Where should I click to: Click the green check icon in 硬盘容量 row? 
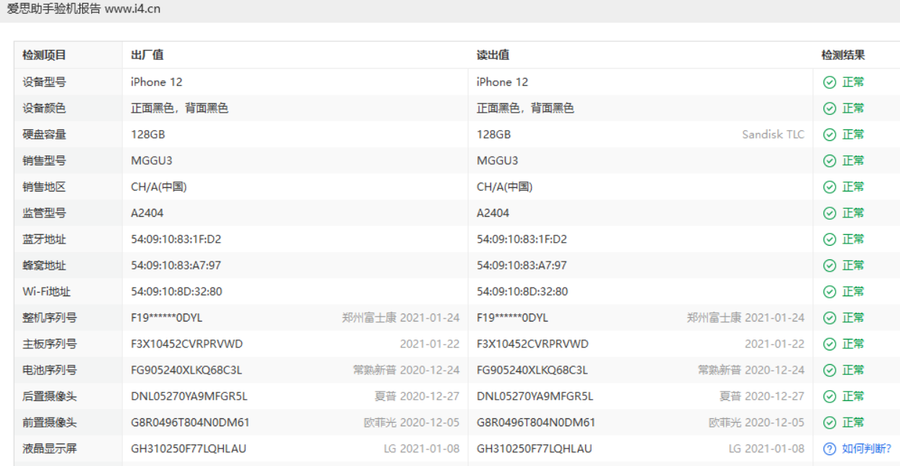(x=829, y=135)
